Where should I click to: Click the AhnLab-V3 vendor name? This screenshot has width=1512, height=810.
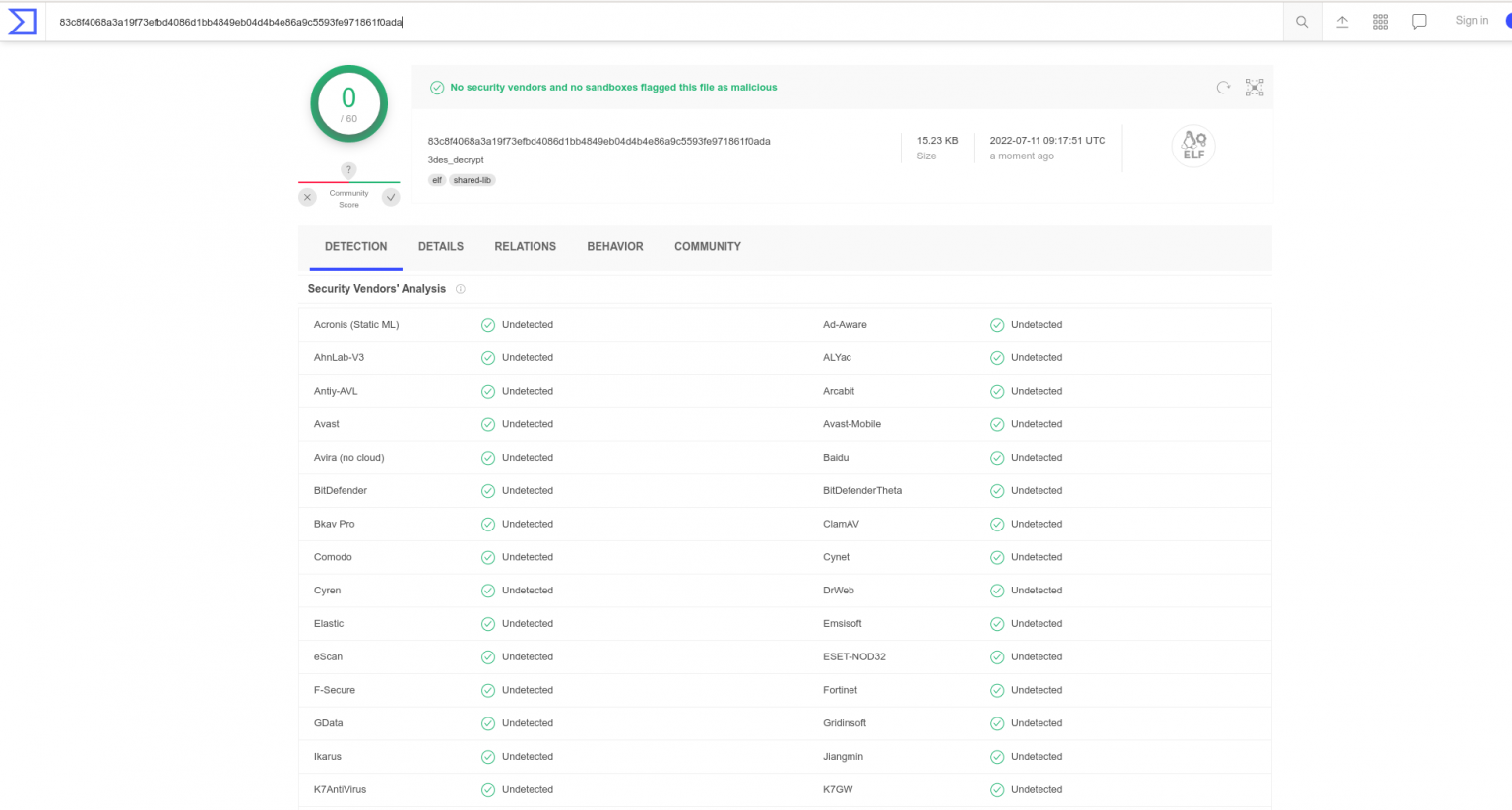[339, 358]
